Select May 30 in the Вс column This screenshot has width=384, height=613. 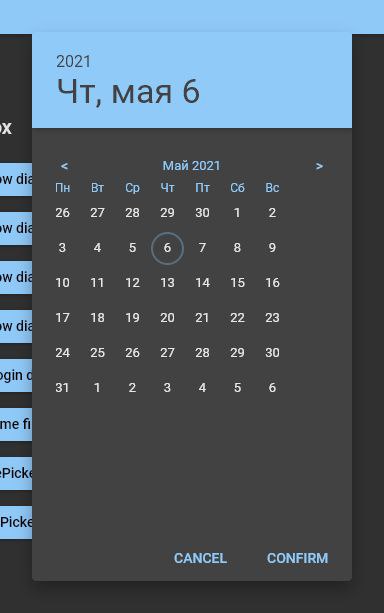(272, 353)
